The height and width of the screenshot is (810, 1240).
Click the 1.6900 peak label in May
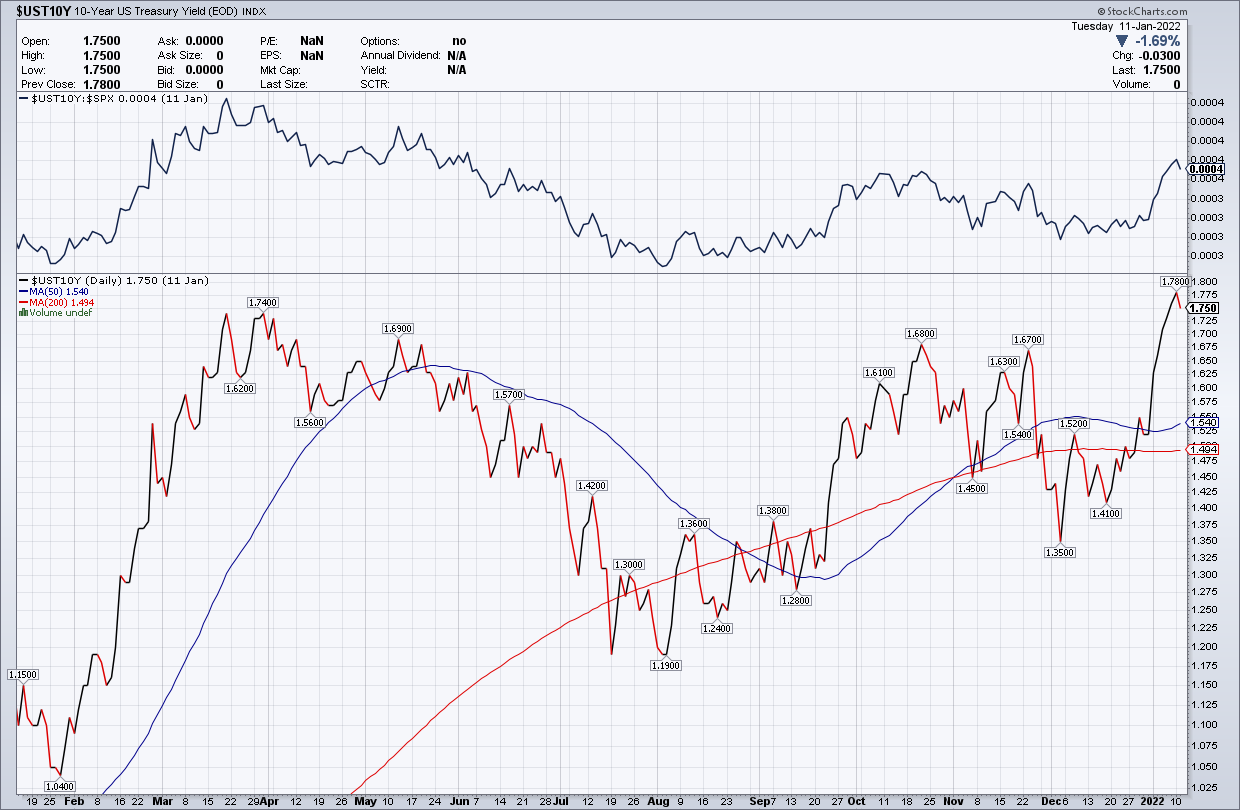(398, 328)
